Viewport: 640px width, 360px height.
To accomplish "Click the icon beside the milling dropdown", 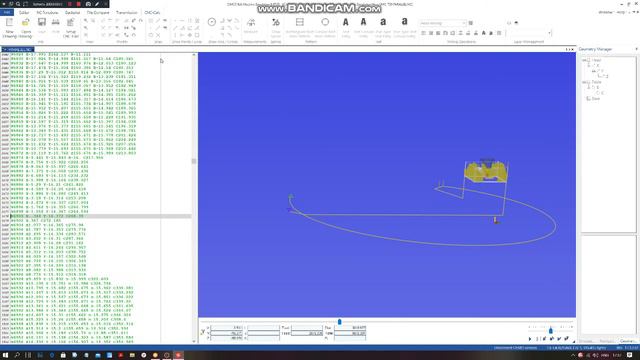I will coord(471,23).
